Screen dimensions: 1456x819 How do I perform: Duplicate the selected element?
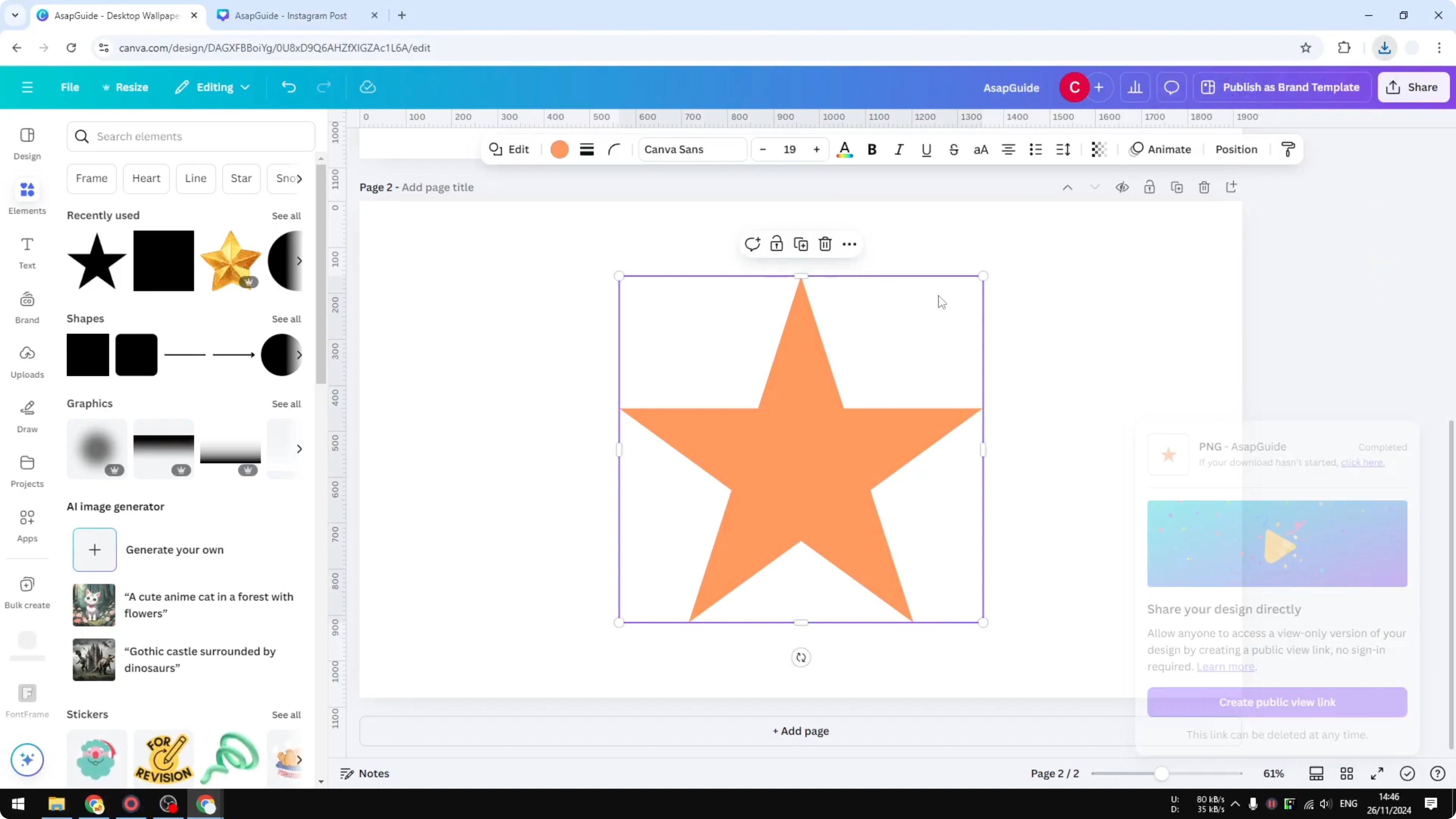coord(800,244)
